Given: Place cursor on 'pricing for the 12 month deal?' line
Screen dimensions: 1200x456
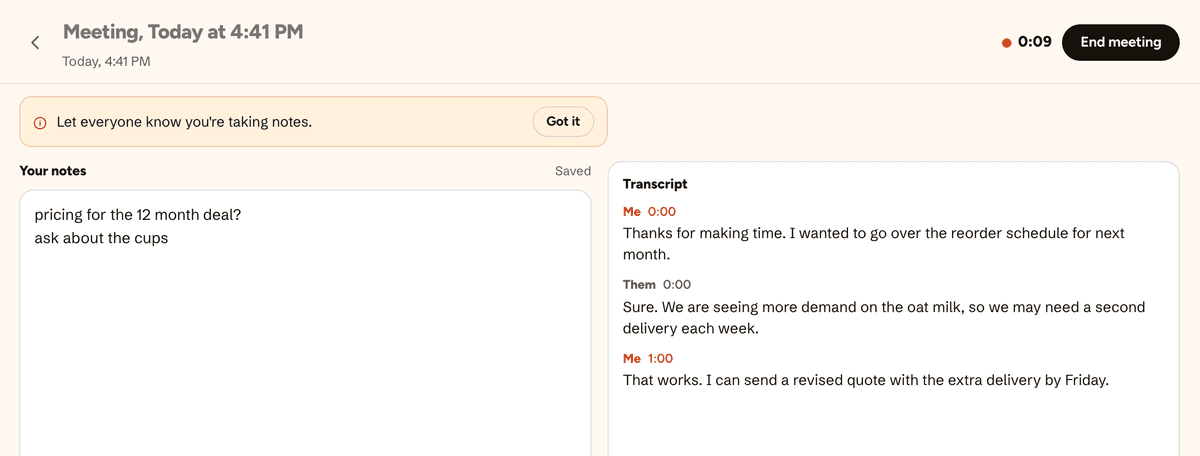Looking at the screenshot, I should pos(137,214).
